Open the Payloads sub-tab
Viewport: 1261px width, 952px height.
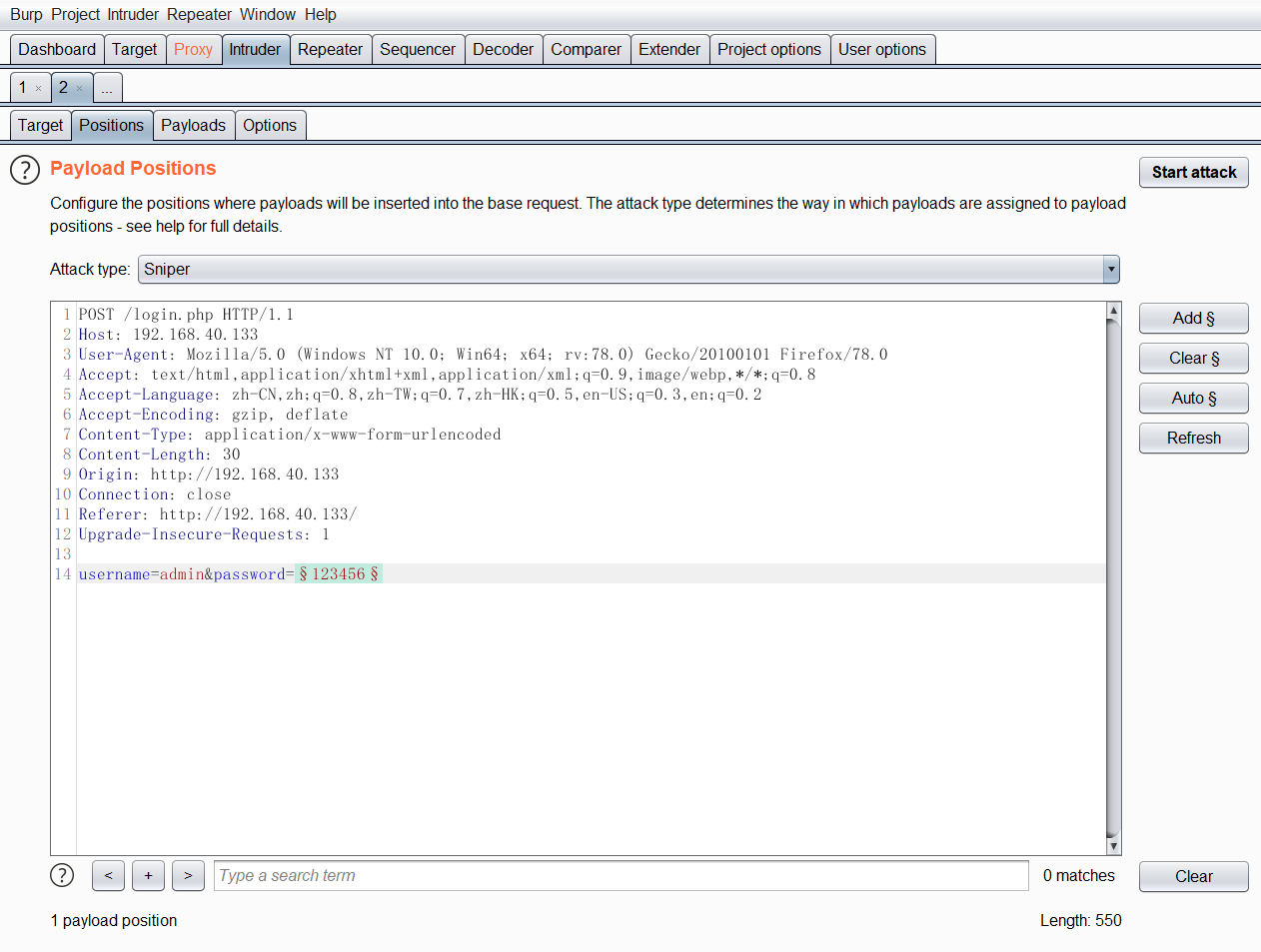pos(193,125)
